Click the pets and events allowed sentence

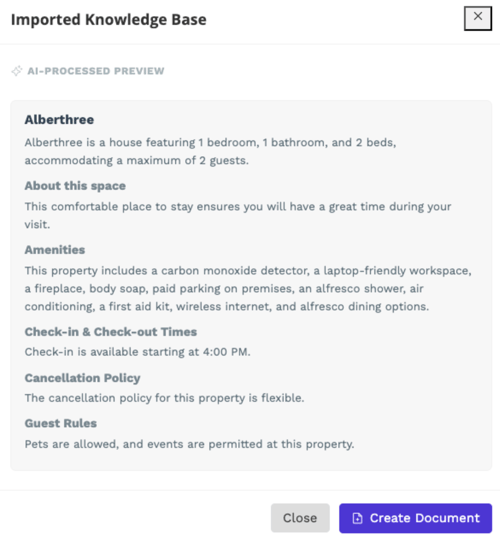pyautogui.click(x=189, y=444)
